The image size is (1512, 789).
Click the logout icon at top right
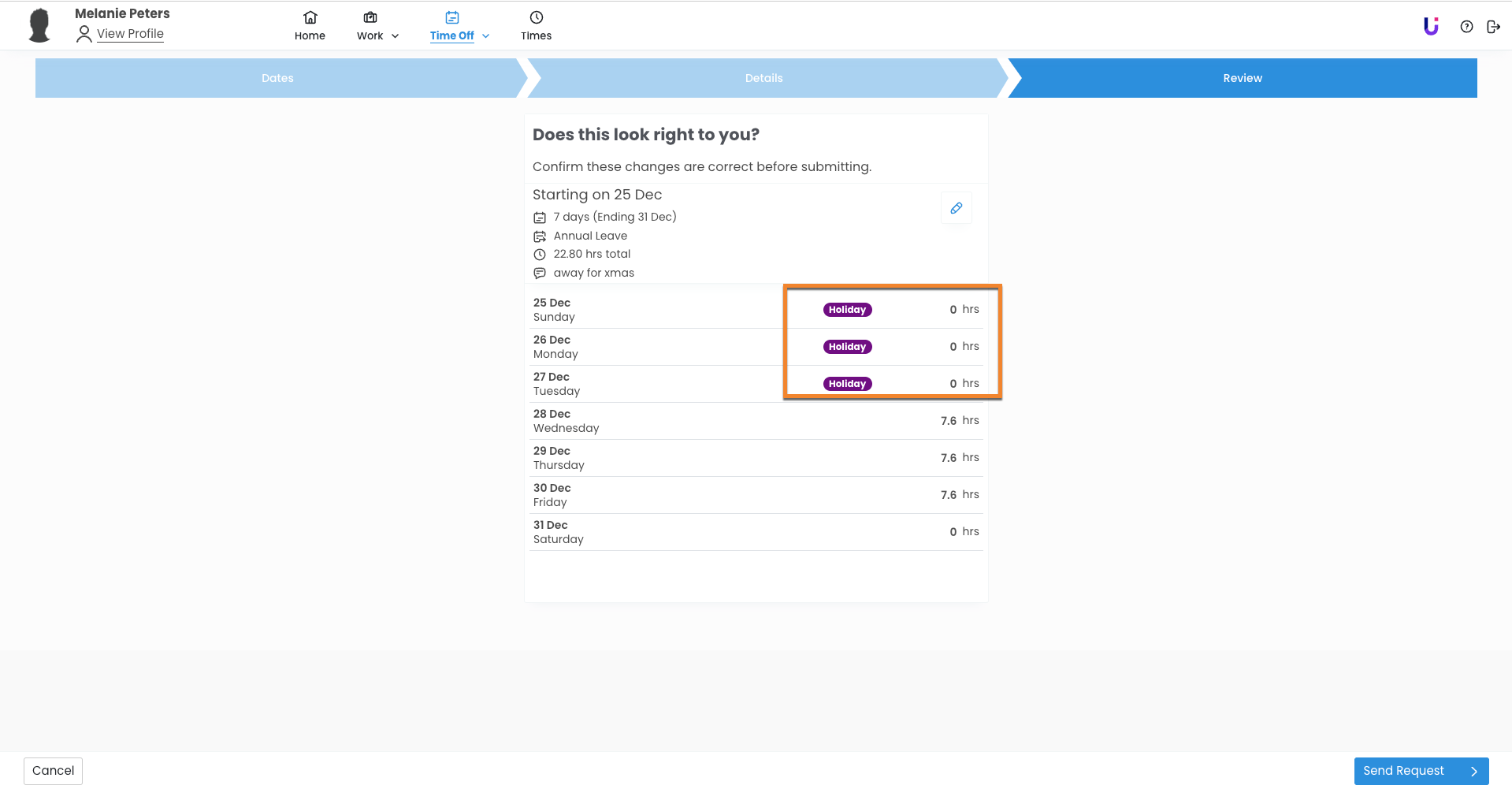click(1493, 27)
